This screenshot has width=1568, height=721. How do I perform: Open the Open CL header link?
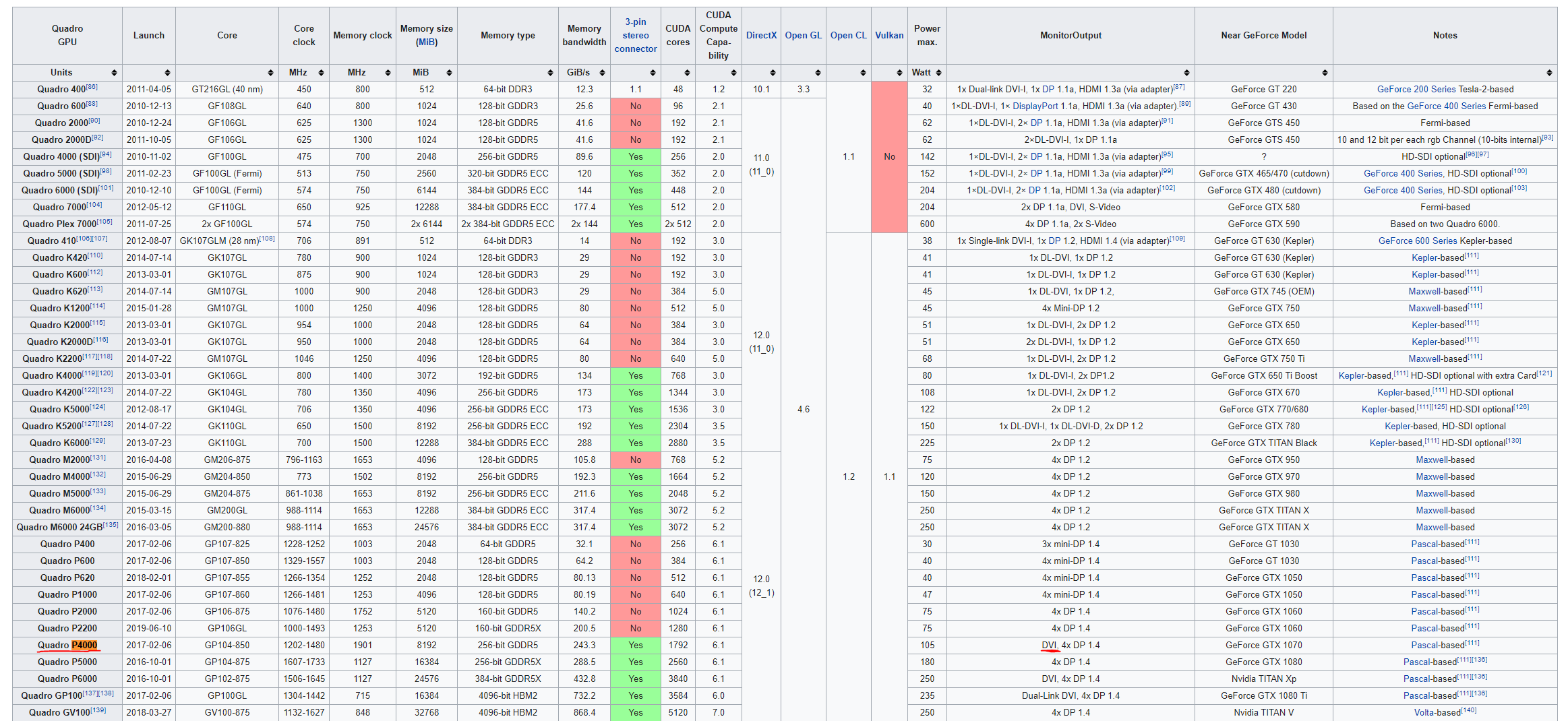tap(849, 36)
